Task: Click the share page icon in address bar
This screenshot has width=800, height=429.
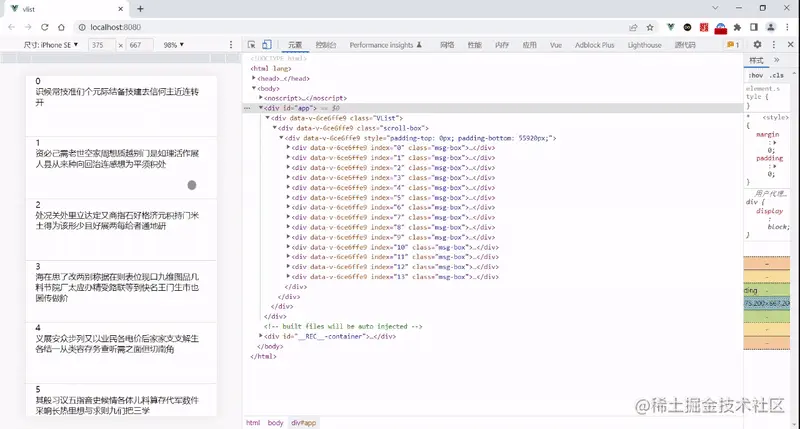Action: (633, 28)
